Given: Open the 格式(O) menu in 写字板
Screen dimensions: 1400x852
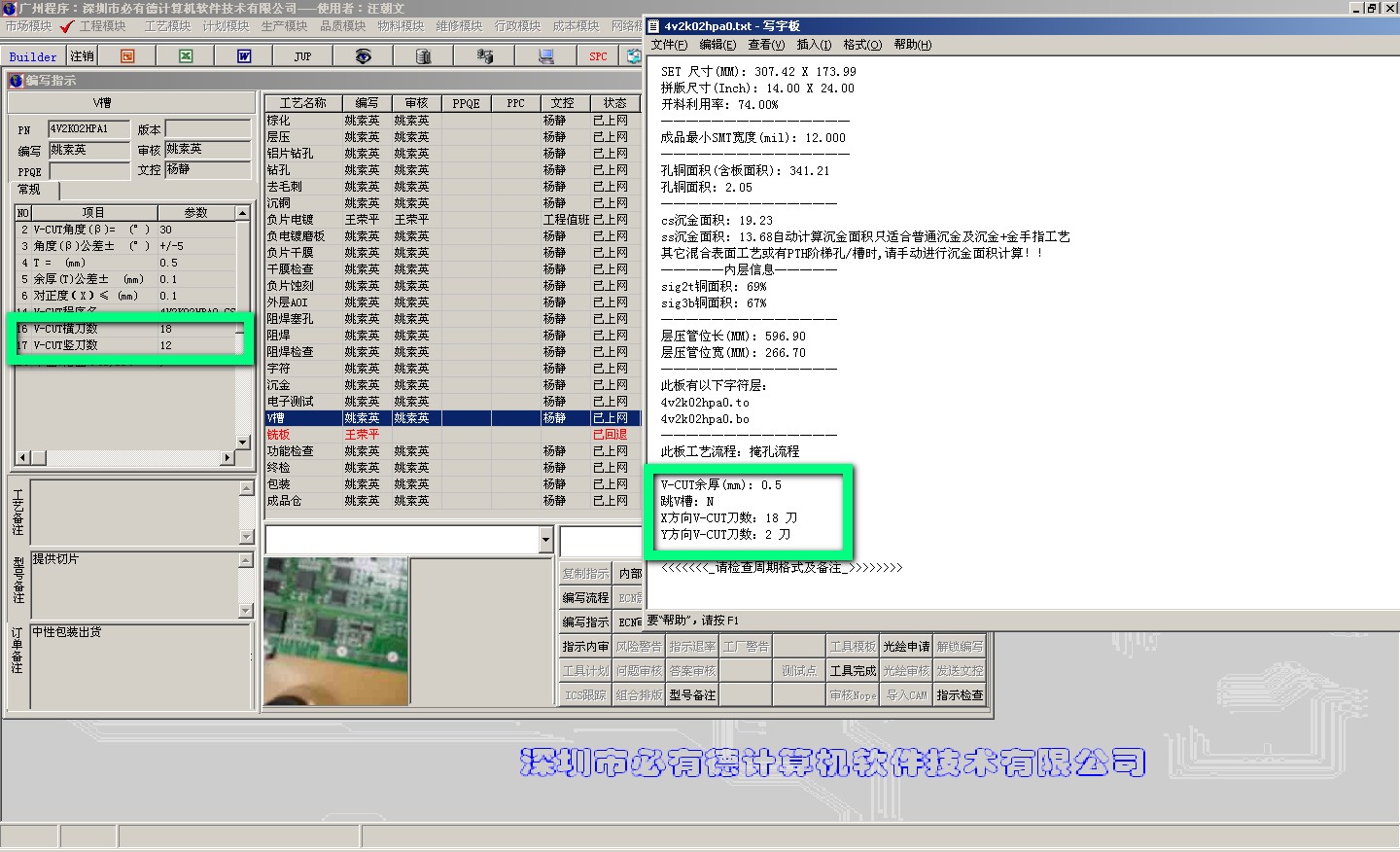Looking at the screenshot, I should (x=862, y=45).
